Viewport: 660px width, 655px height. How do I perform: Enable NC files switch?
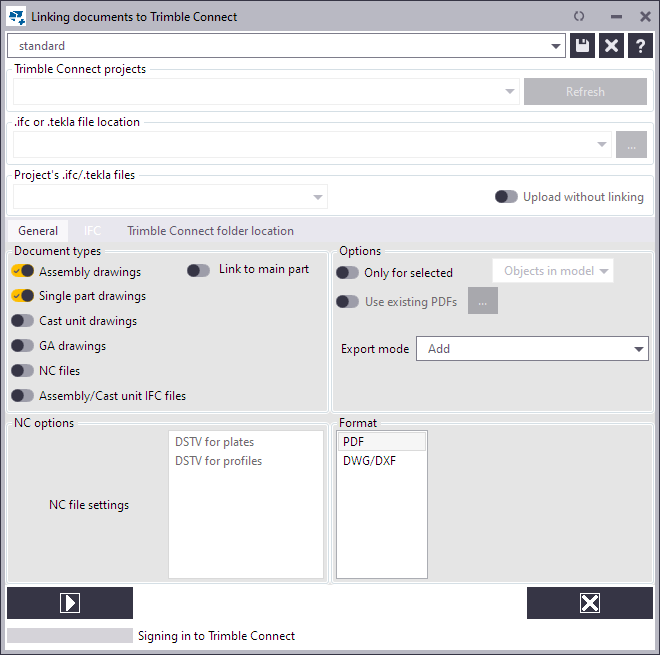(23, 370)
